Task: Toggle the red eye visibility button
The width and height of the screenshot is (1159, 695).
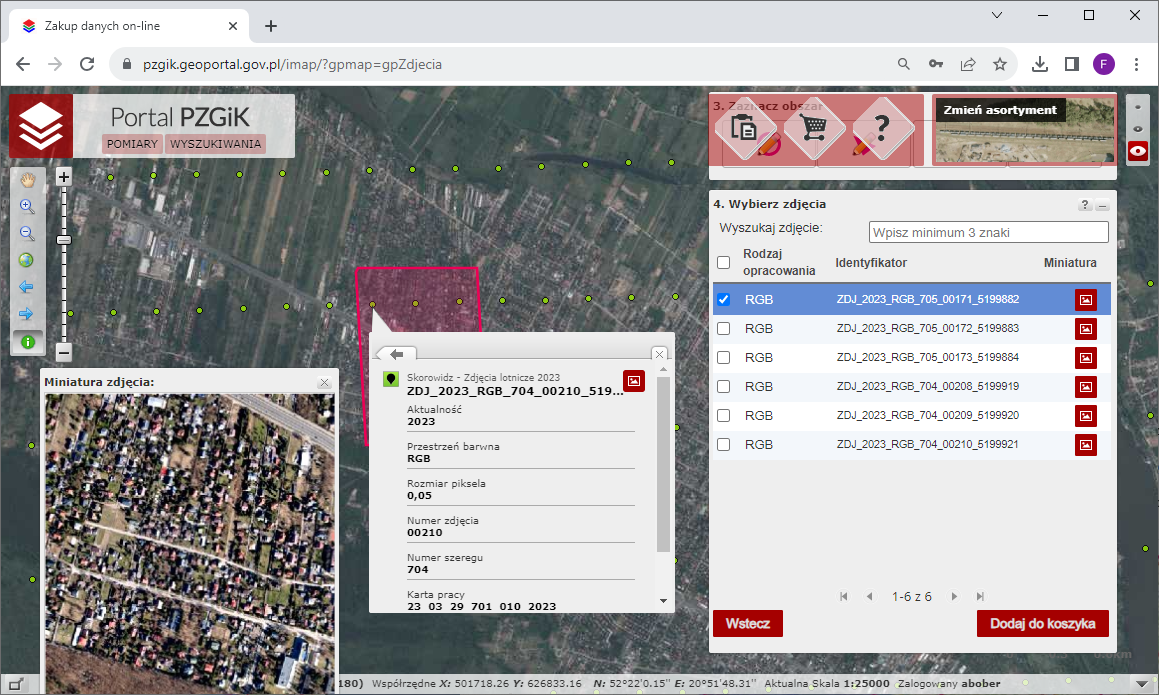Action: [1137, 151]
